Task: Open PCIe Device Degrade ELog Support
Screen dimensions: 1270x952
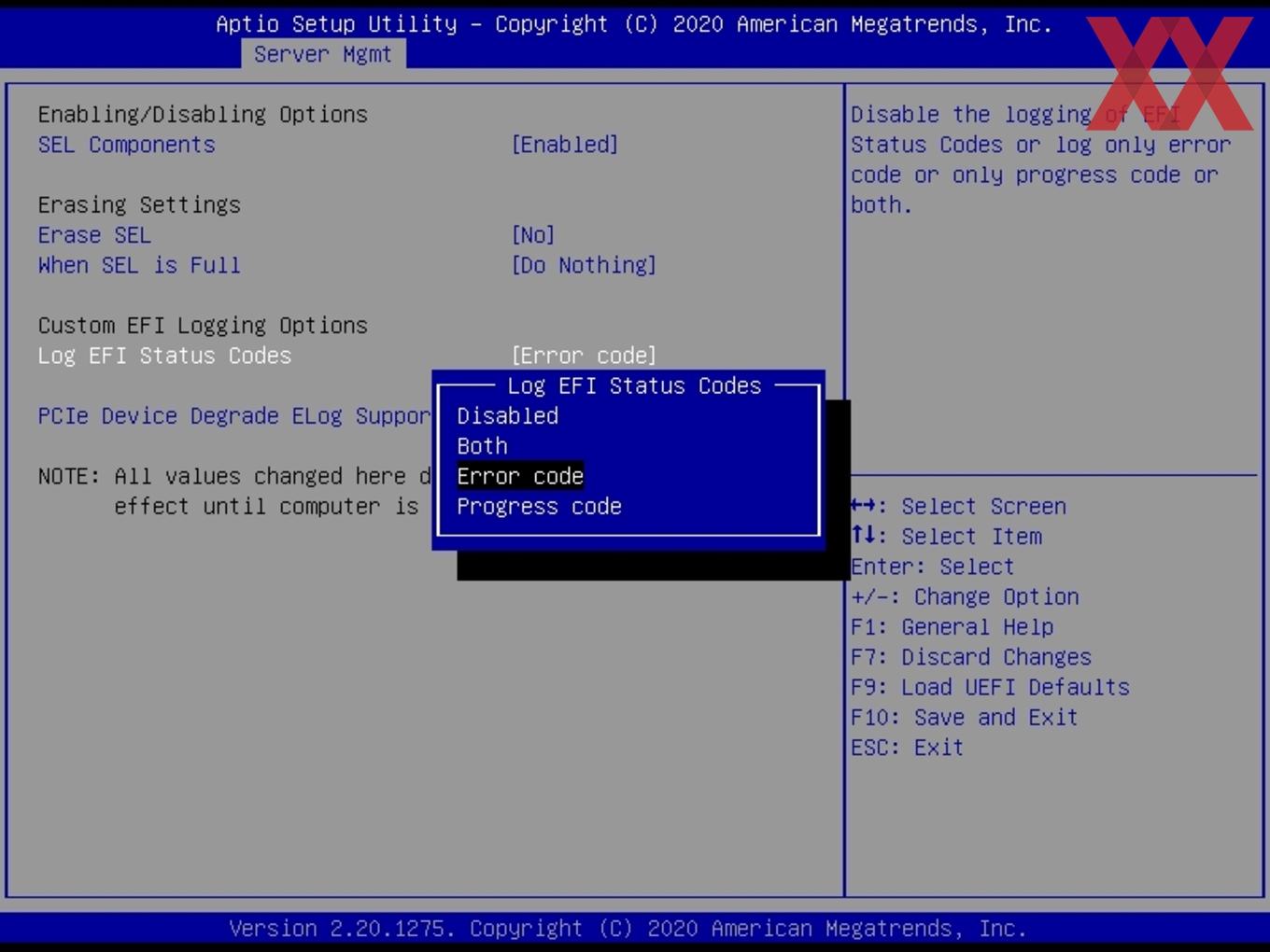Action: click(234, 416)
